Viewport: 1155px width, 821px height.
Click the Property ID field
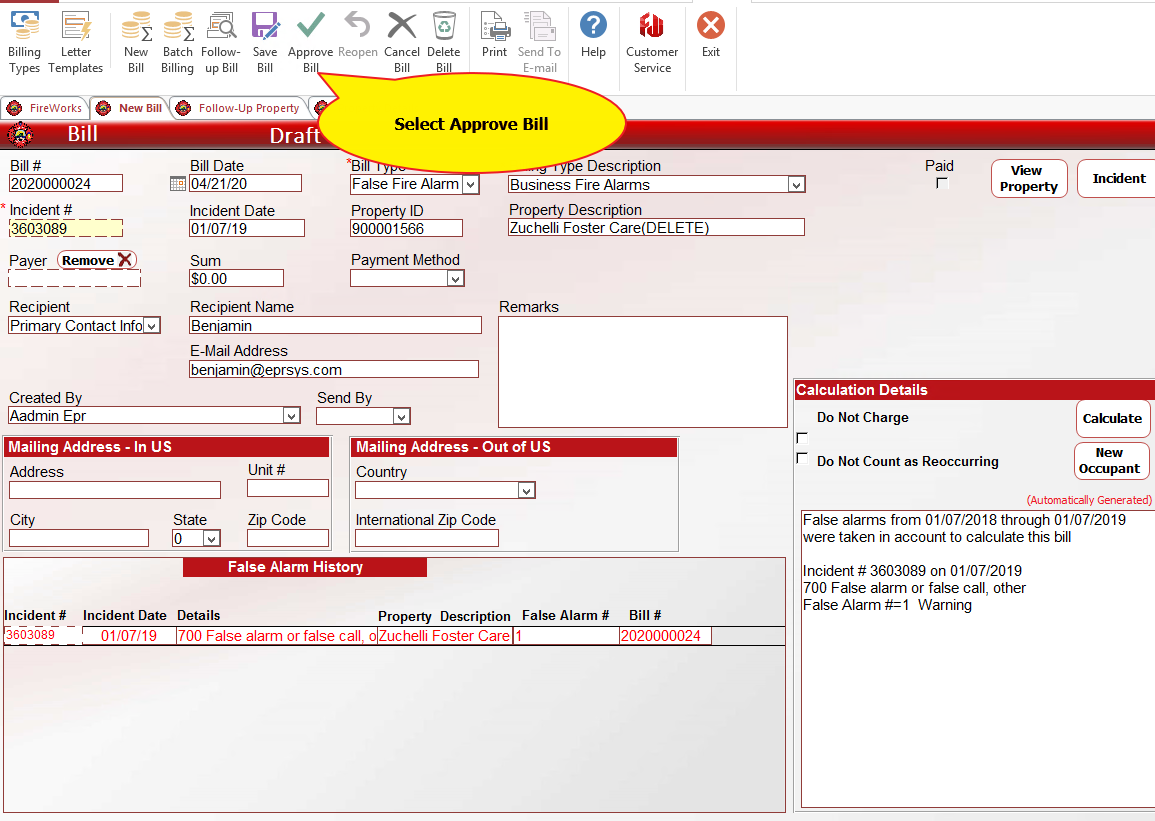click(x=407, y=228)
